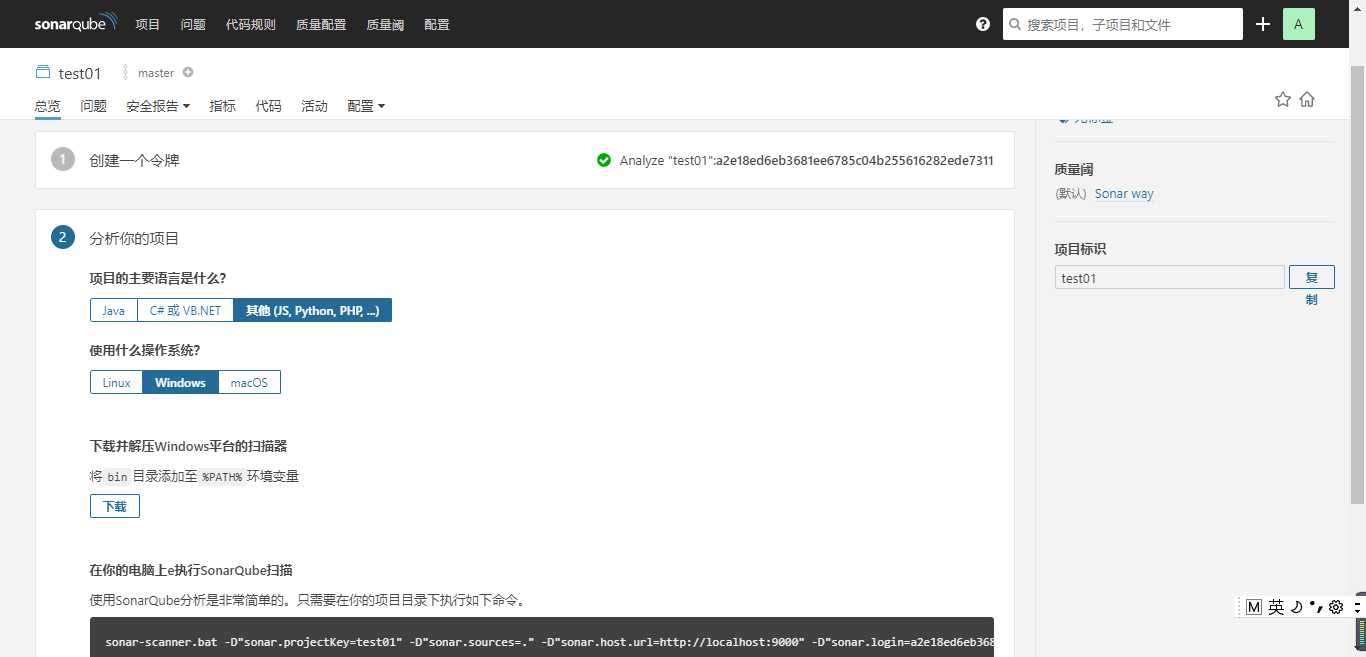
Task: Open 问题 in the top navigation
Action: point(193,24)
